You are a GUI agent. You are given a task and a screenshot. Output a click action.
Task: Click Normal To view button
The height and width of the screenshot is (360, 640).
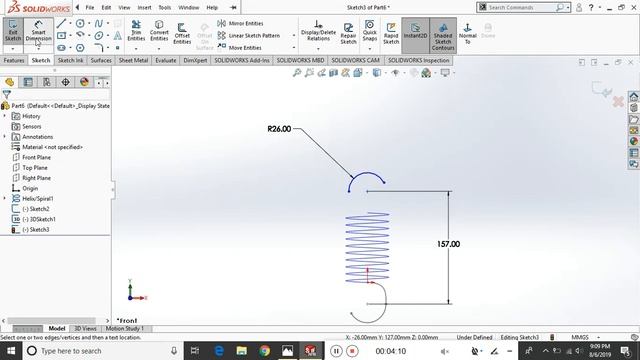tap(468, 33)
